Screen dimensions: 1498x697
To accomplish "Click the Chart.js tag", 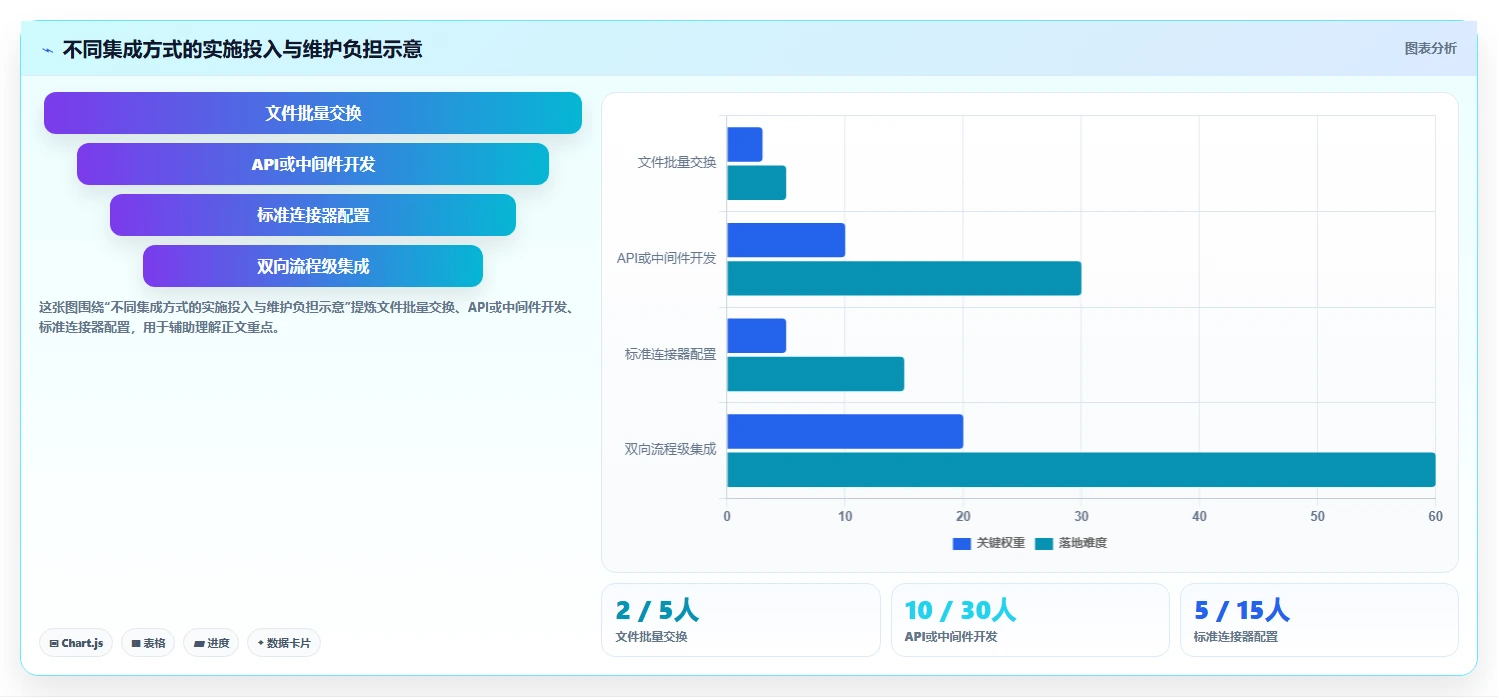I will click(x=76, y=643).
